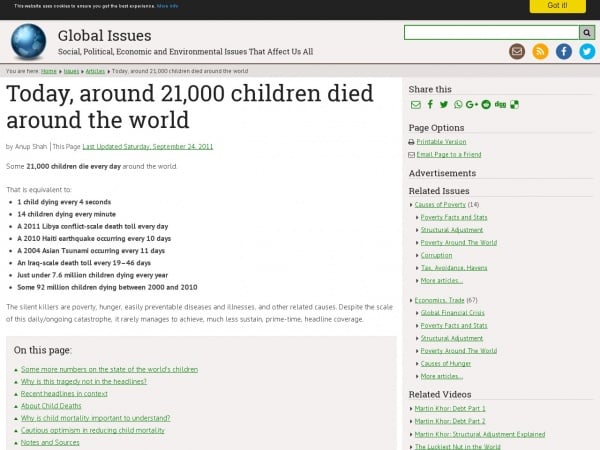
Task: Click the article title heading
Action: click(x=190, y=106)
